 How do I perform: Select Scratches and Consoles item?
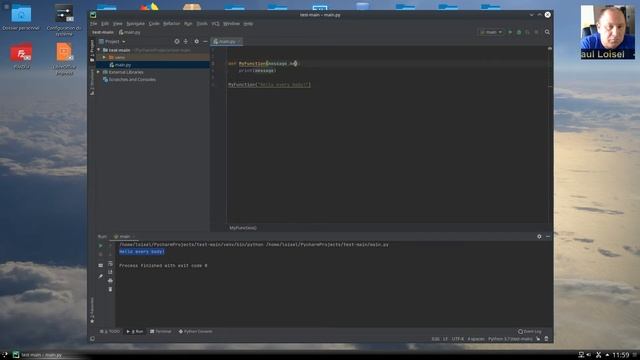click(x=129, y=80)
